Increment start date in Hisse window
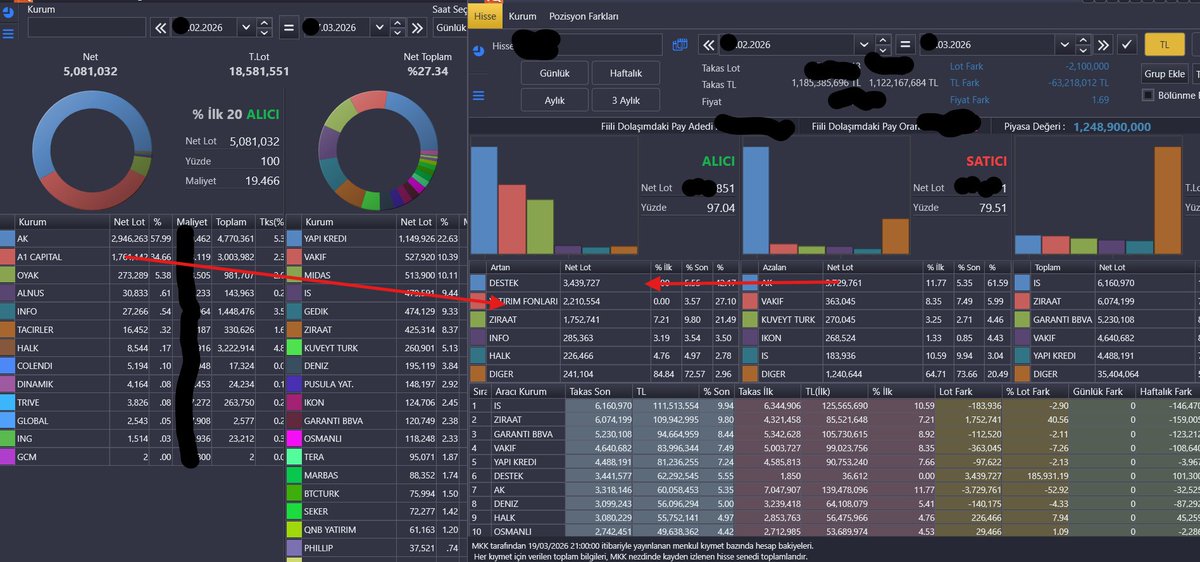The image size is (1200, 562). [x=883, y=40]
